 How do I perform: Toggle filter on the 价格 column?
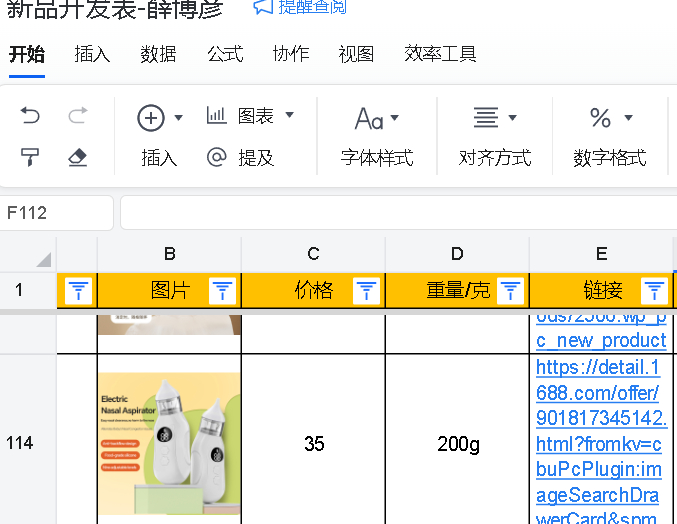[x=366, y=291]
